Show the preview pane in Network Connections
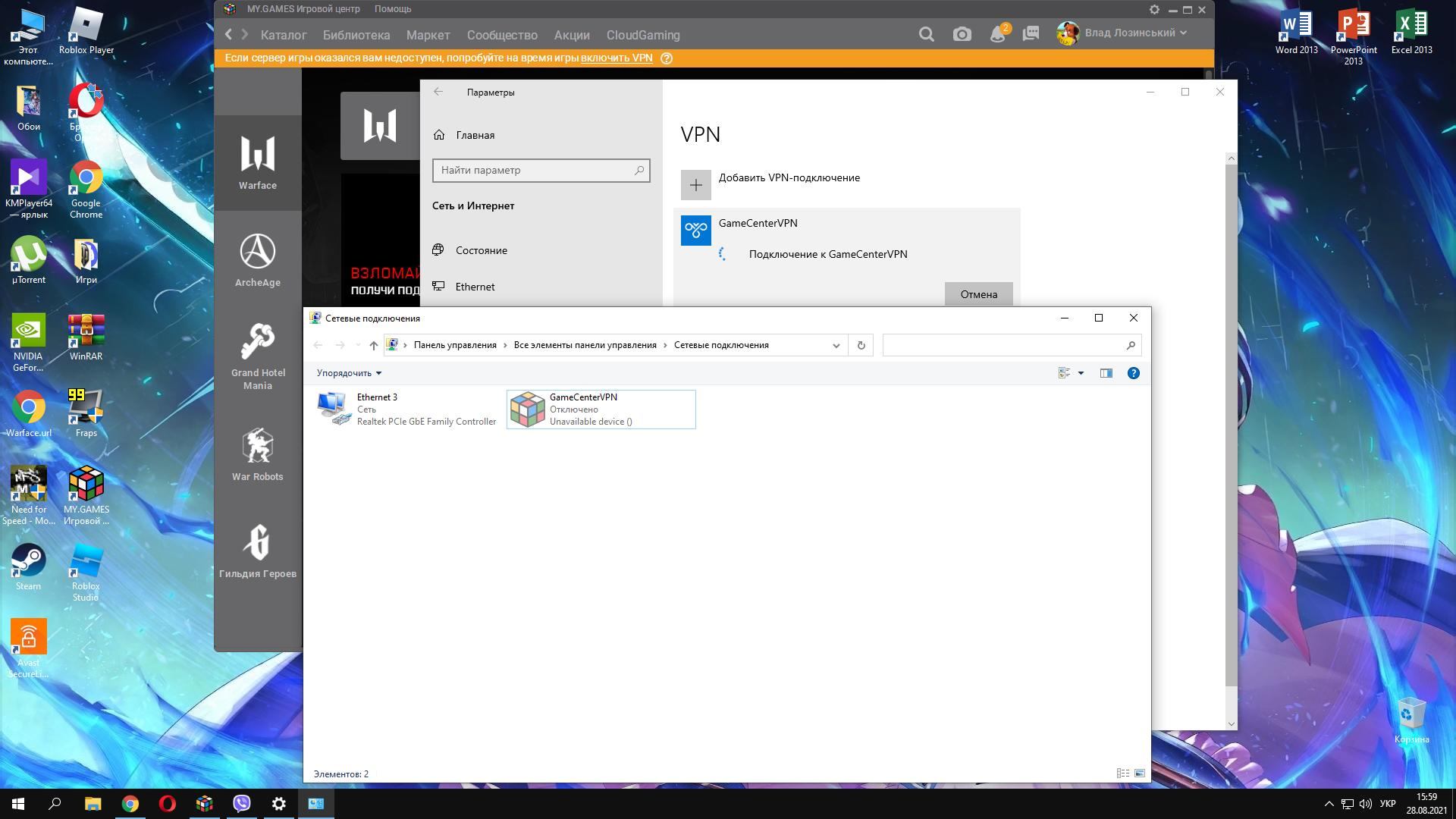Image resolution: width=1456 pixels, height=819 pixels. (x=1106, y=373)
